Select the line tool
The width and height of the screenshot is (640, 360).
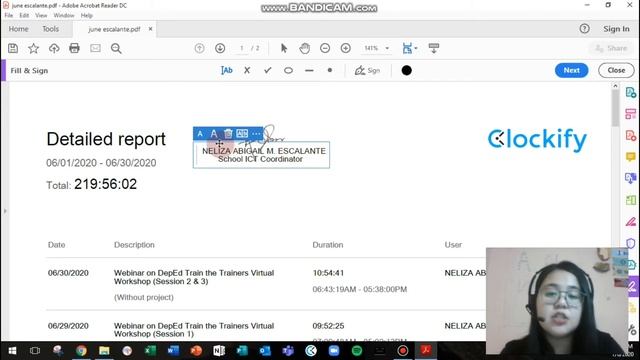pyautogui.click(x=309, y=70)
